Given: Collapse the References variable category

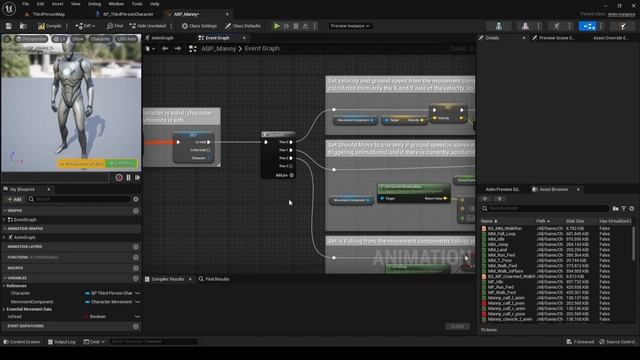Looking at the screenshot, I should 4,286.
